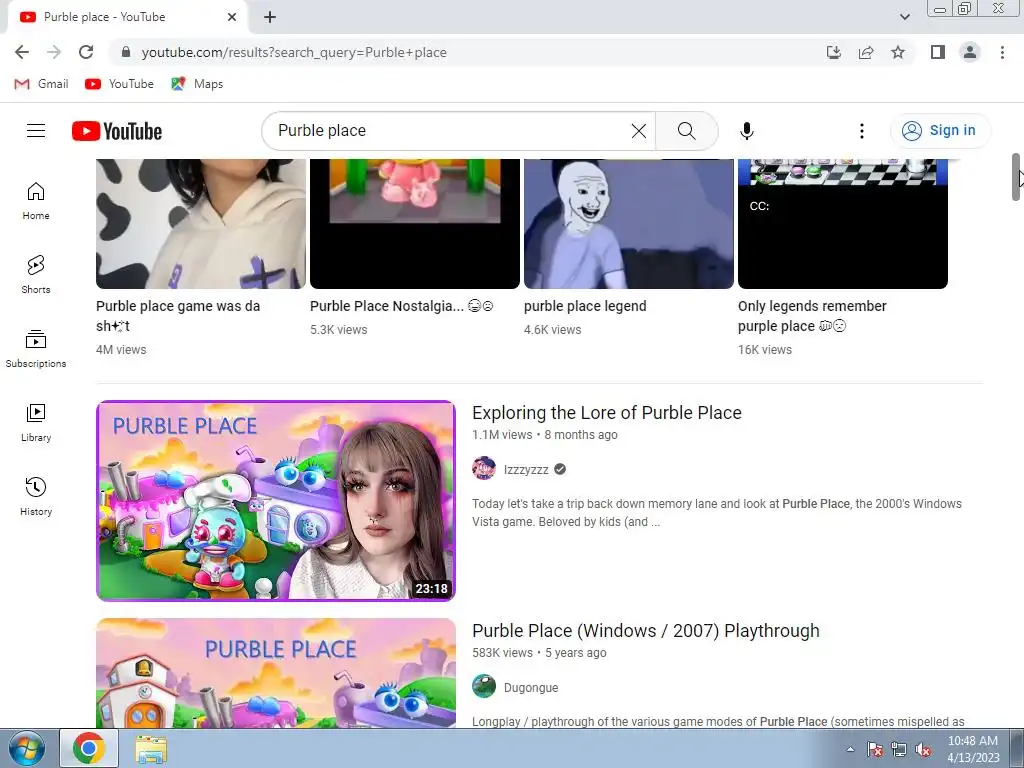Image resolution: width=1024 pixels, height=768 pixels.
Task: Open YouTube settings three-dot menu
Action: tap(861, 131)
